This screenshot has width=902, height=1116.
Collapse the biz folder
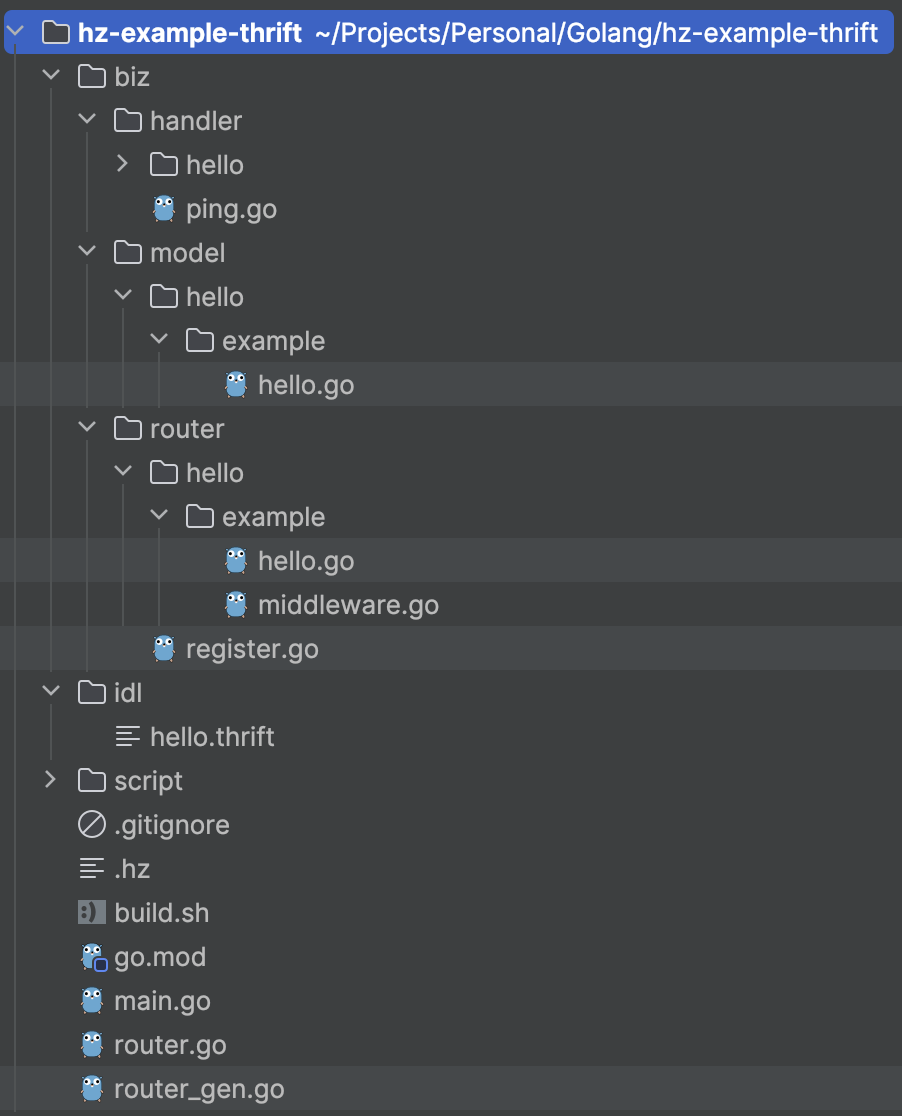51,76
